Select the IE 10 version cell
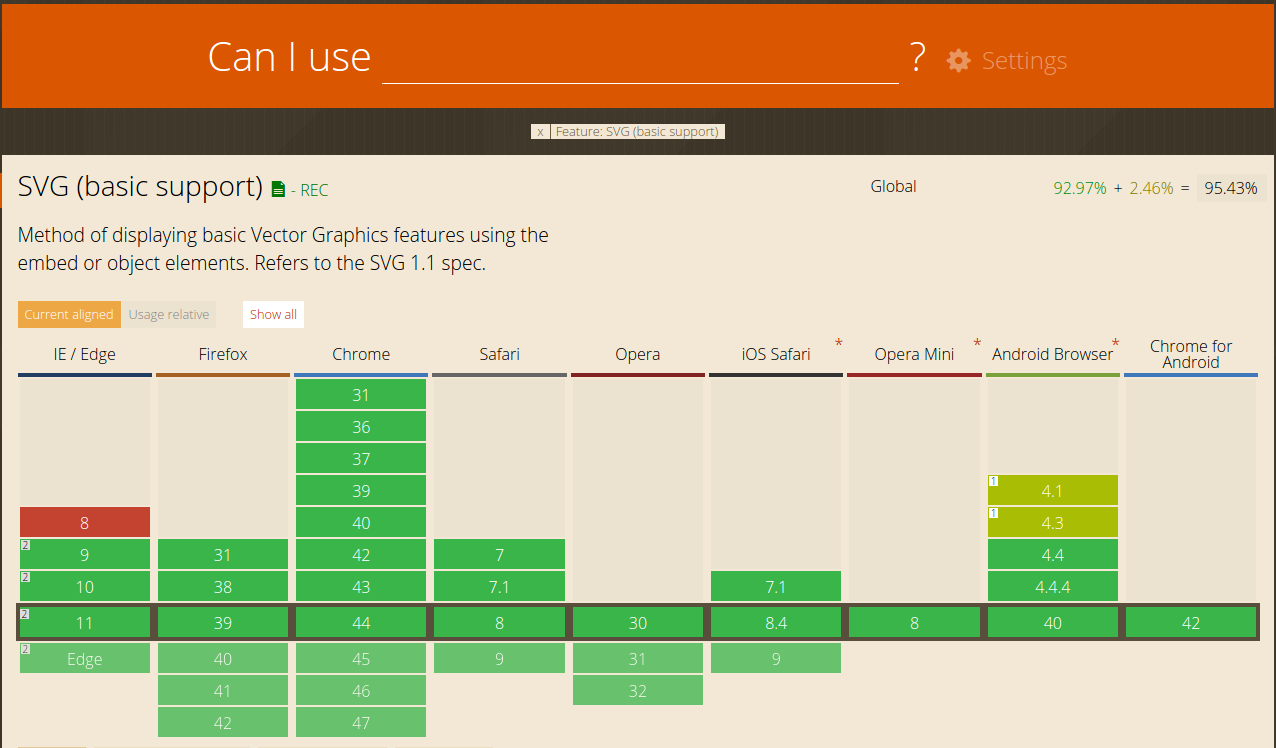1276x748 pixels. click(x=85, y=586)
